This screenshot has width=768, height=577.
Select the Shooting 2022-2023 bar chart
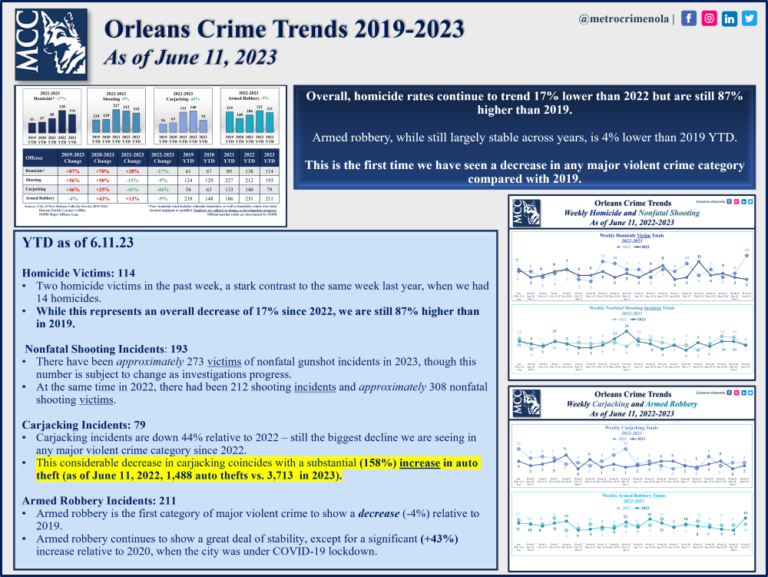click(115, 118)
